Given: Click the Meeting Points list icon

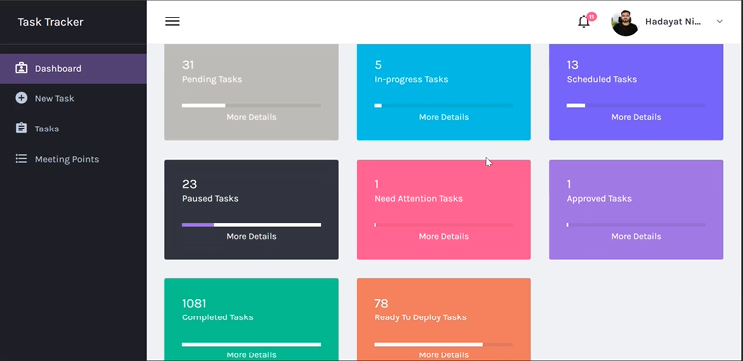Looking at the screenshot, I should click(x=21, y=159).
